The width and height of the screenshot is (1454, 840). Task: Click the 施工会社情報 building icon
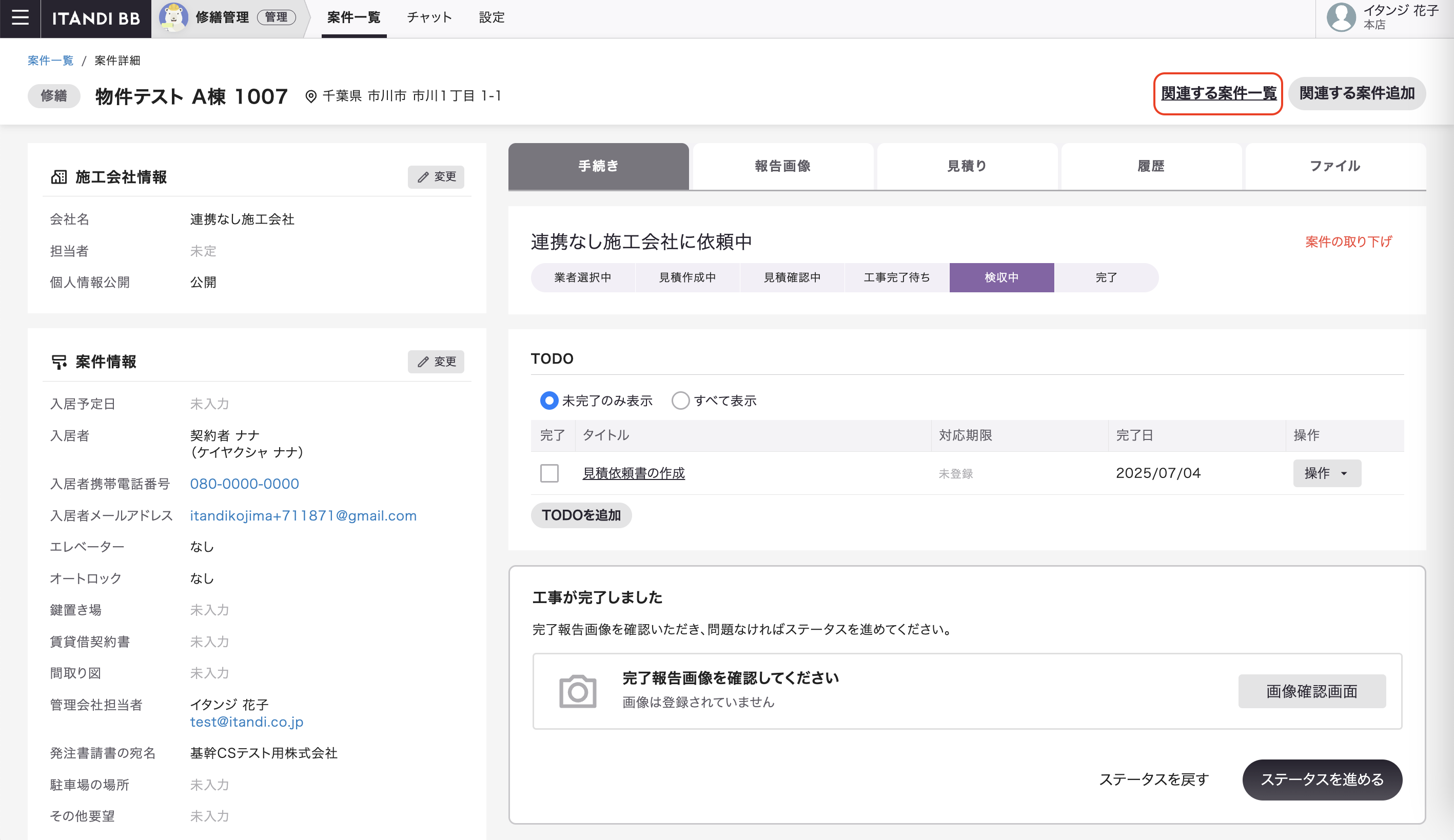[x=59, y=177]
